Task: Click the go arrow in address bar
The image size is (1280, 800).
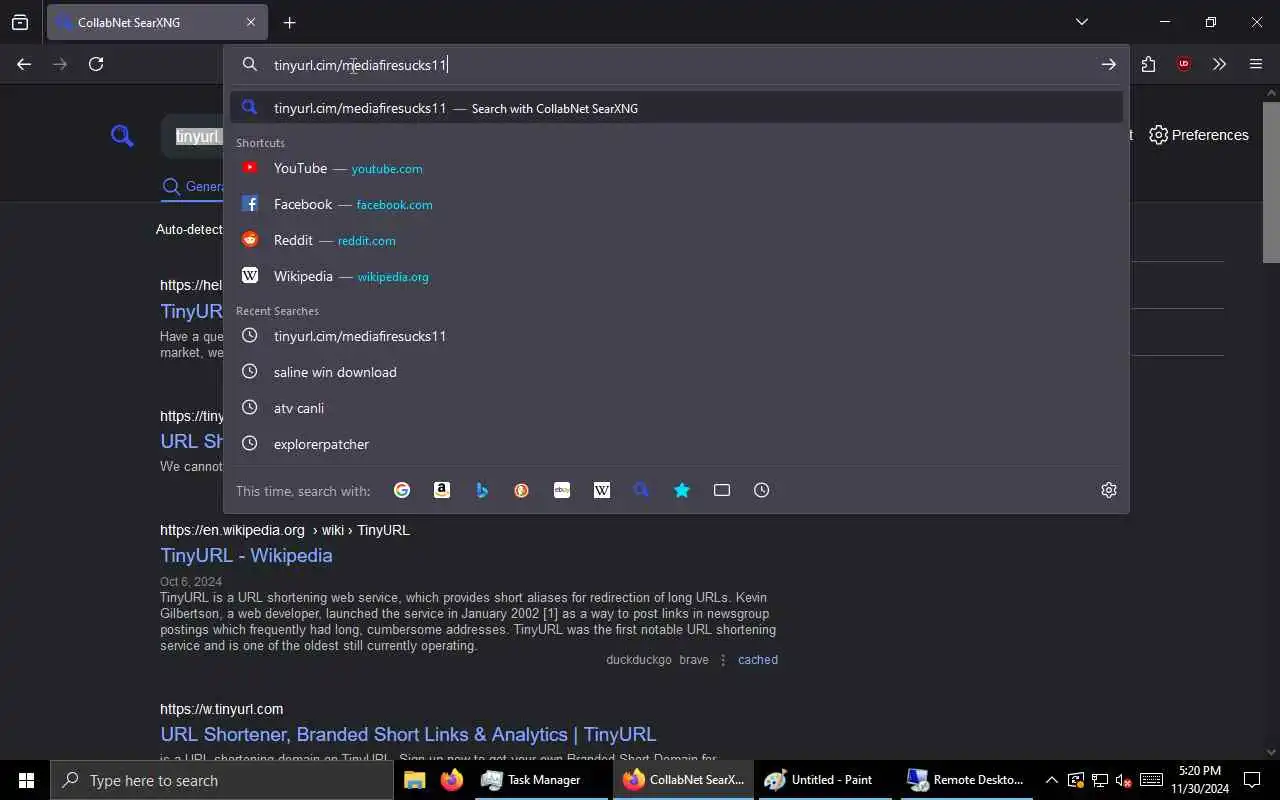Action: point(1108,64)
